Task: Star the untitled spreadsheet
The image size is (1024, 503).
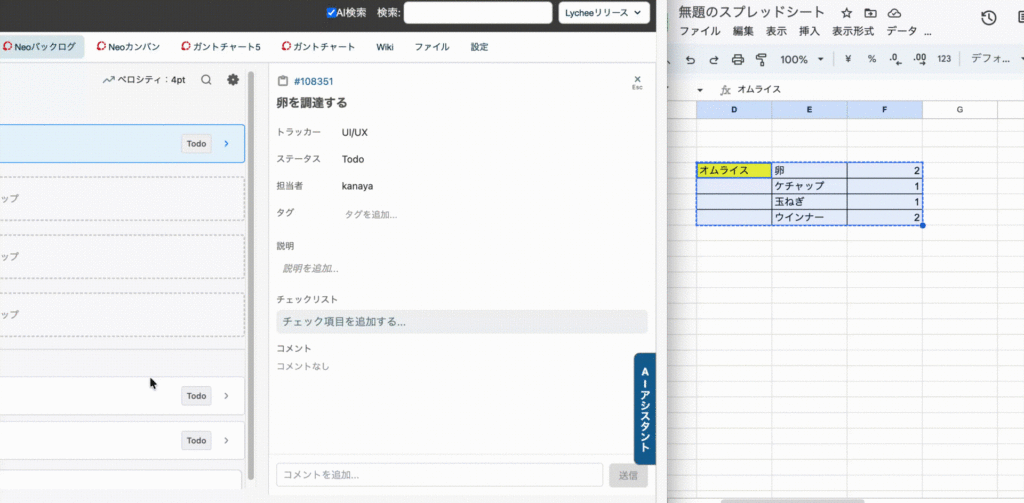Action: tap(846, 13)
